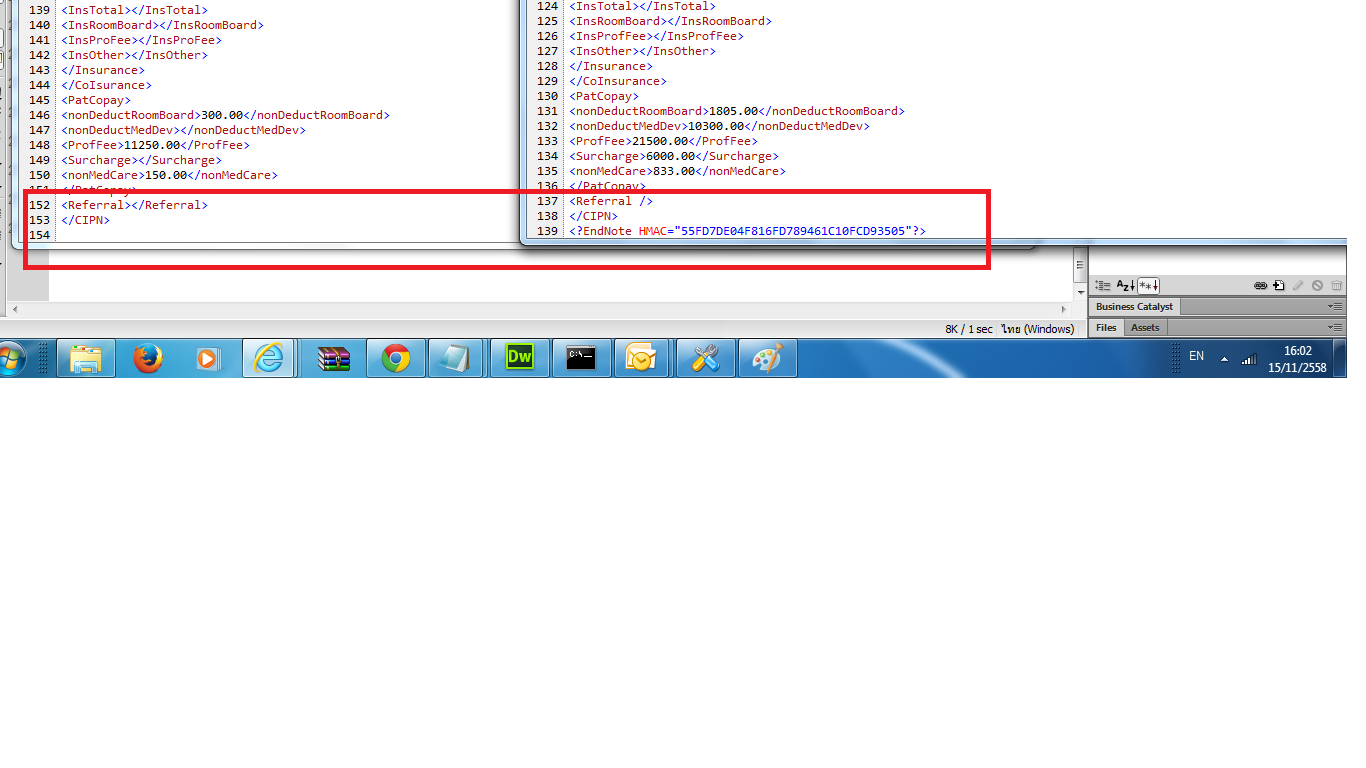Show category view in the Dreamweaver panel

pyautogui.click(x=1103, y=285)
